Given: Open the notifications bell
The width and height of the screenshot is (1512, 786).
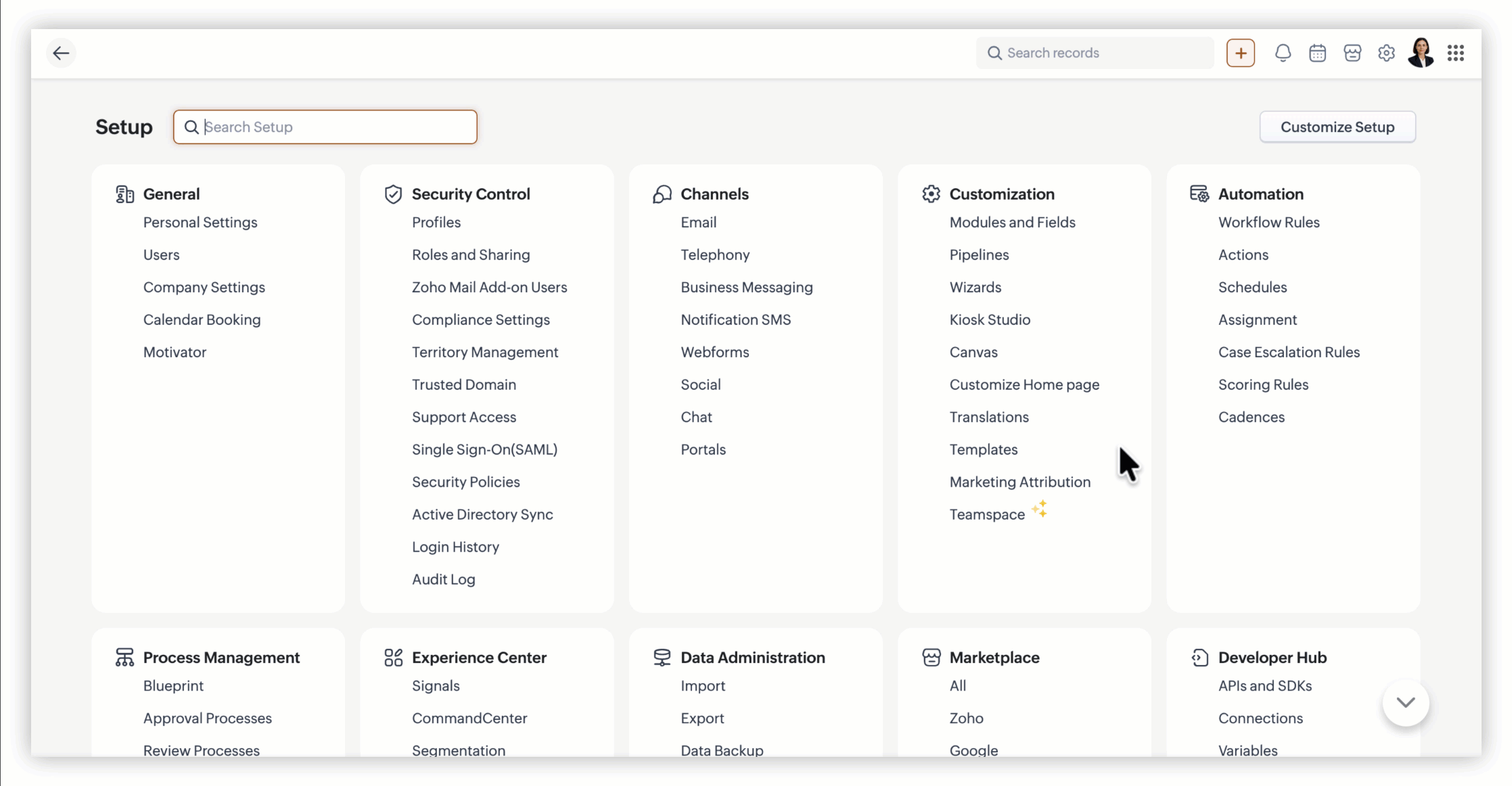Looking at the screenshot, I should point(1283,53).
